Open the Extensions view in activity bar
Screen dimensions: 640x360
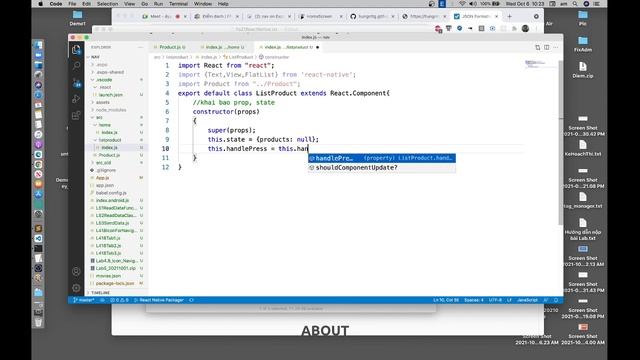coord(76,116)
